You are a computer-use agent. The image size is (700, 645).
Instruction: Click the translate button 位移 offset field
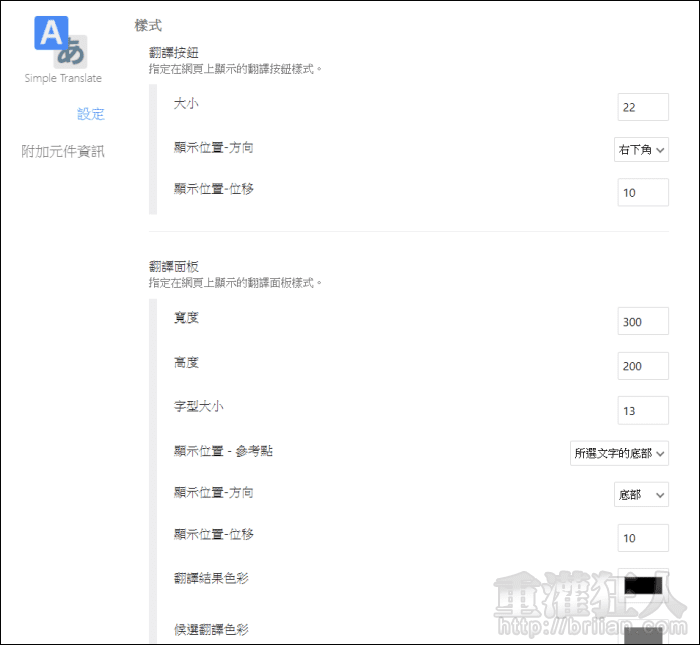point(642,192)
